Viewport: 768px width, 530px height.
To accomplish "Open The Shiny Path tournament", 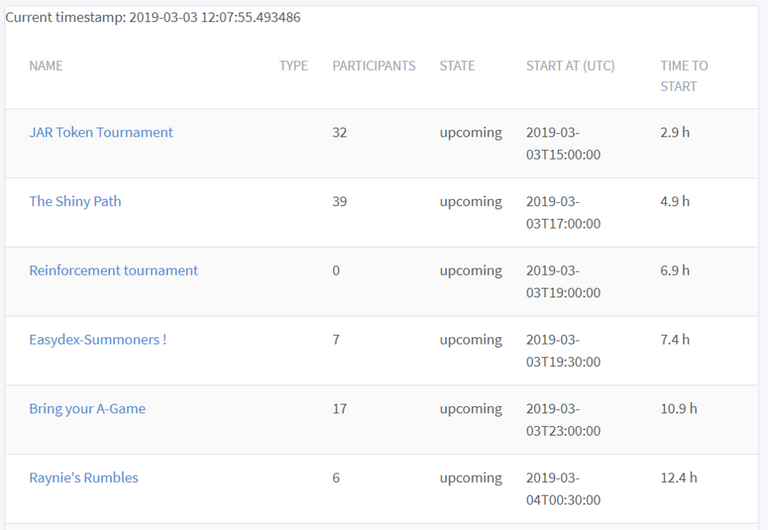I will pos(75,202).
